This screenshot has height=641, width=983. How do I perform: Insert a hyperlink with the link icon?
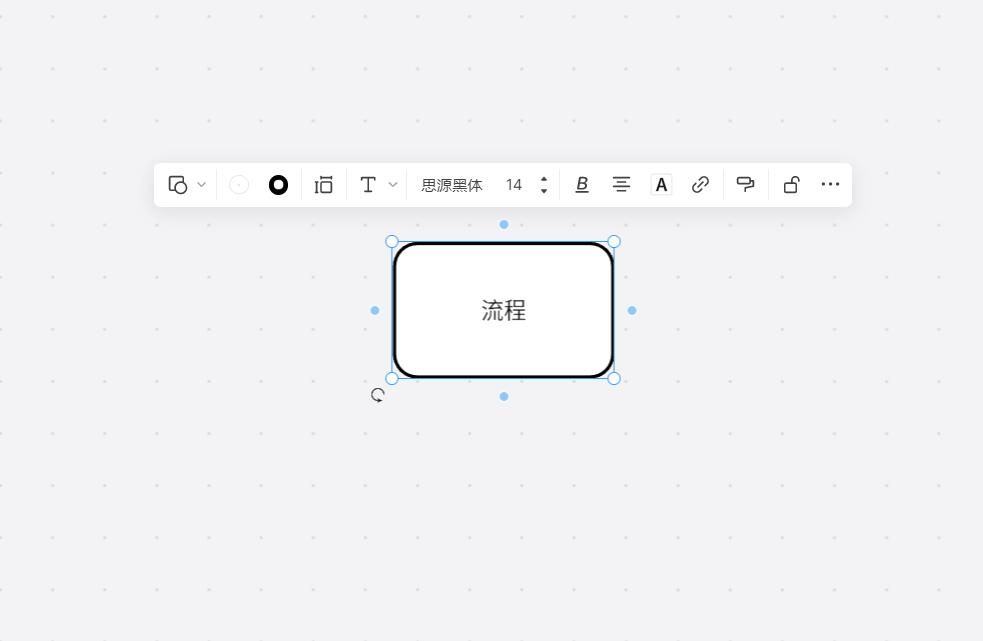pyautogui.click(x=700, y=184)
